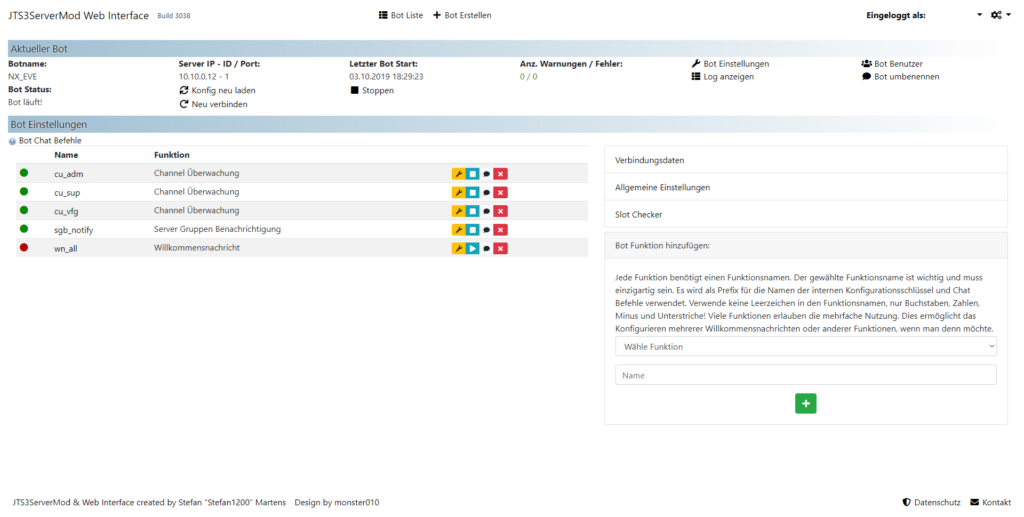The width and height of the screenshot is (1024, 517).
Task: Select Bot Erstellen in the top navigation
Action: tap(462, 15)
